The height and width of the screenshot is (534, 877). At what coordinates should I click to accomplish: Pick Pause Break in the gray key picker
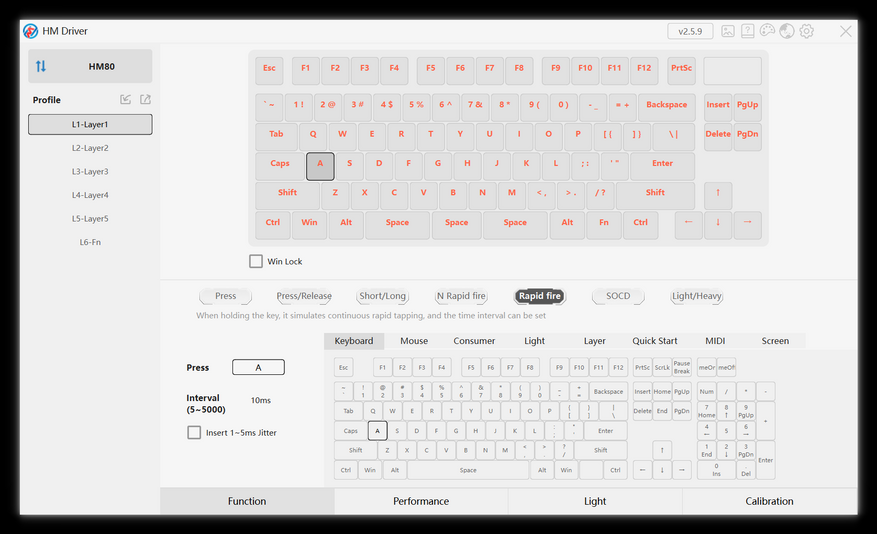[681, 367]
